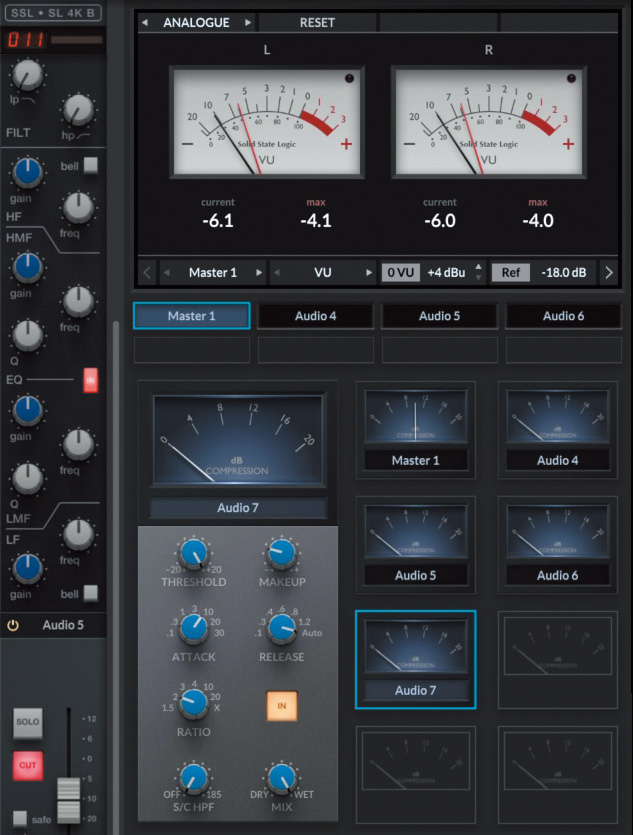Toggle the HF bell switch
This screenshot has width=633, height=835.
click(x=91, y=165)
